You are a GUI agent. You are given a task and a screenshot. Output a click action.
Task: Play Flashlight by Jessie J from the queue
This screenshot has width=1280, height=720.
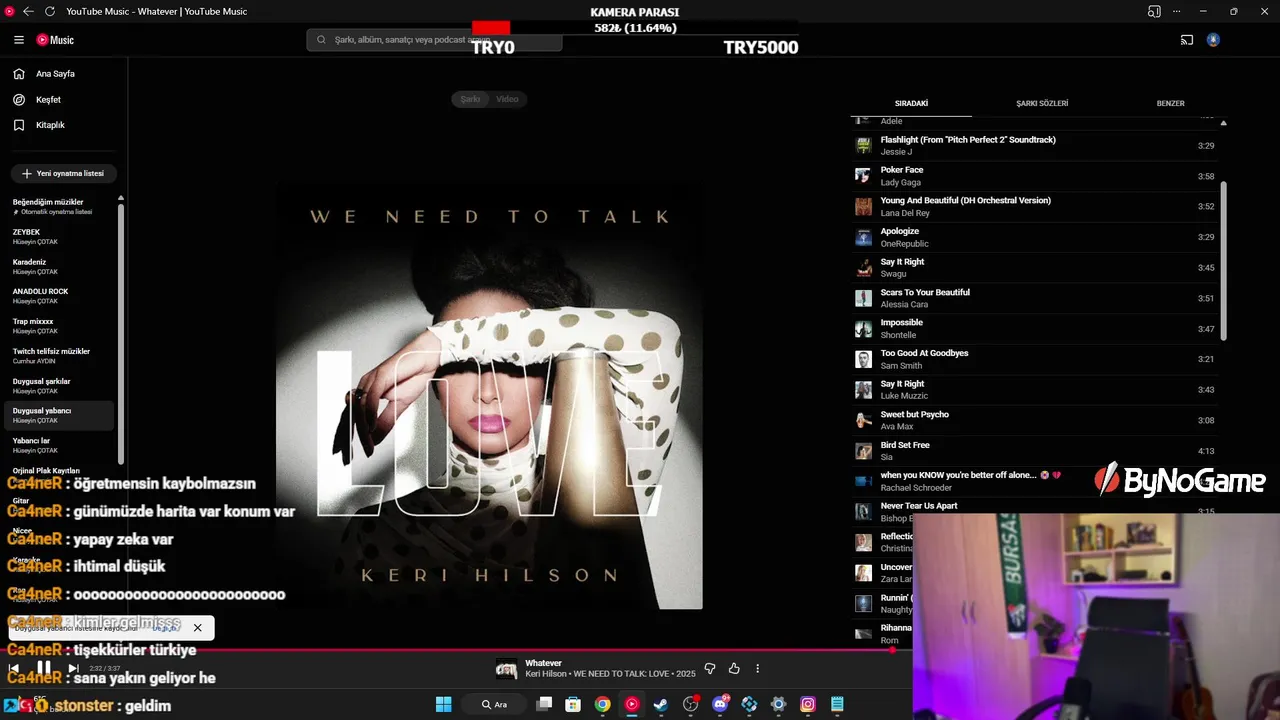pyautogui.click(x=1036, y=146)
